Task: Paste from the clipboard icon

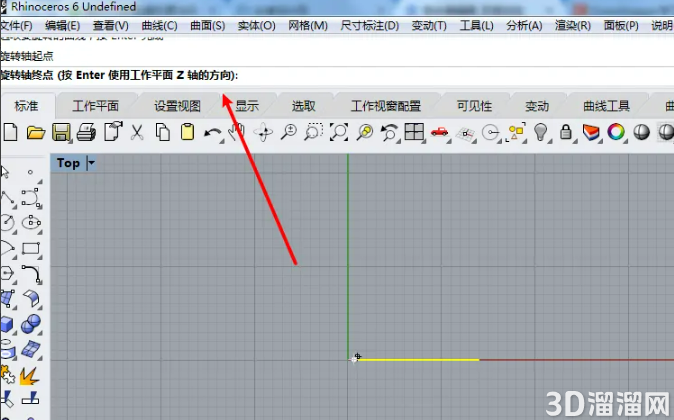Action: click(x=187, y=132)
